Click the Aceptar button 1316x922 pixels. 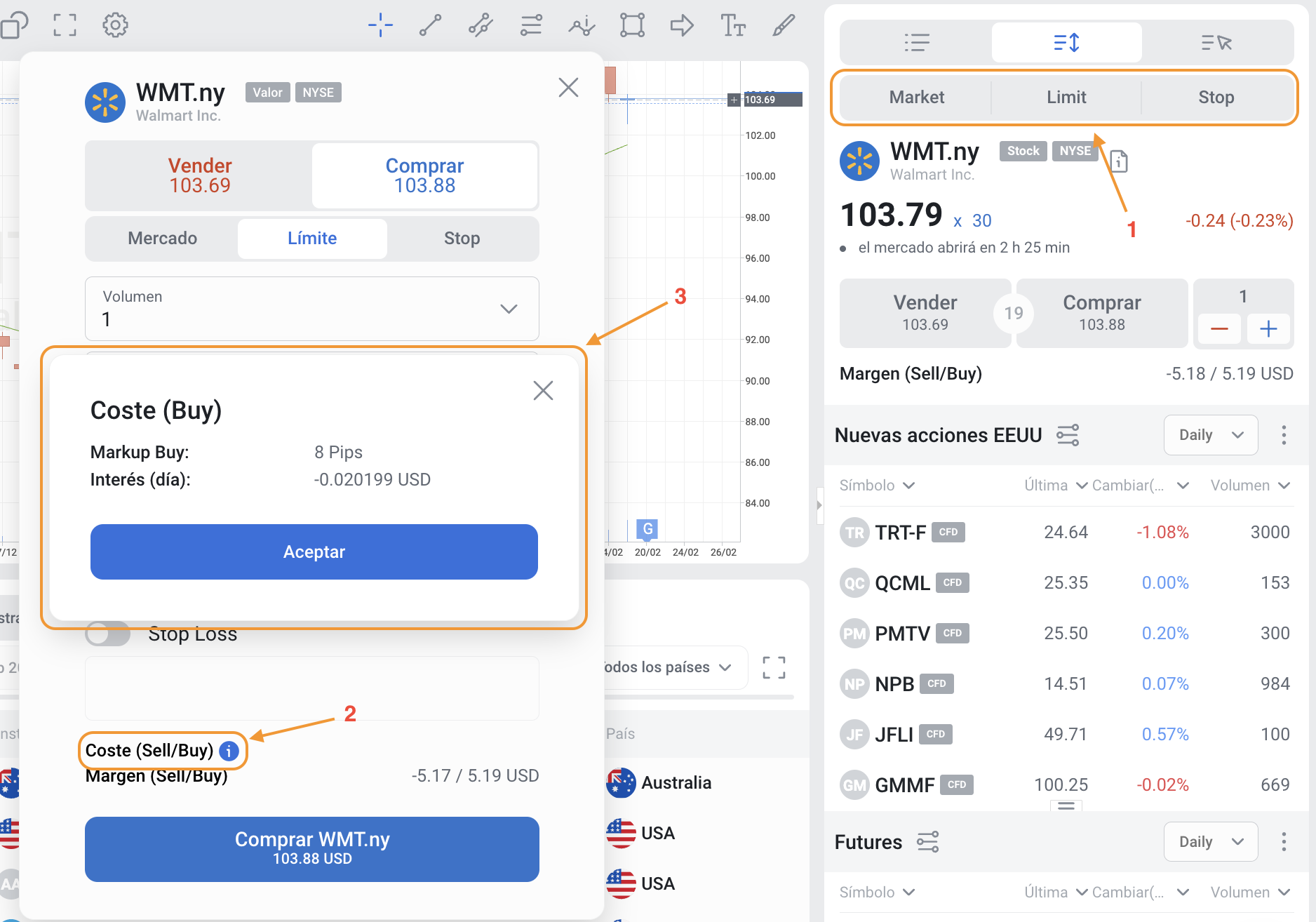click(314, 552)
